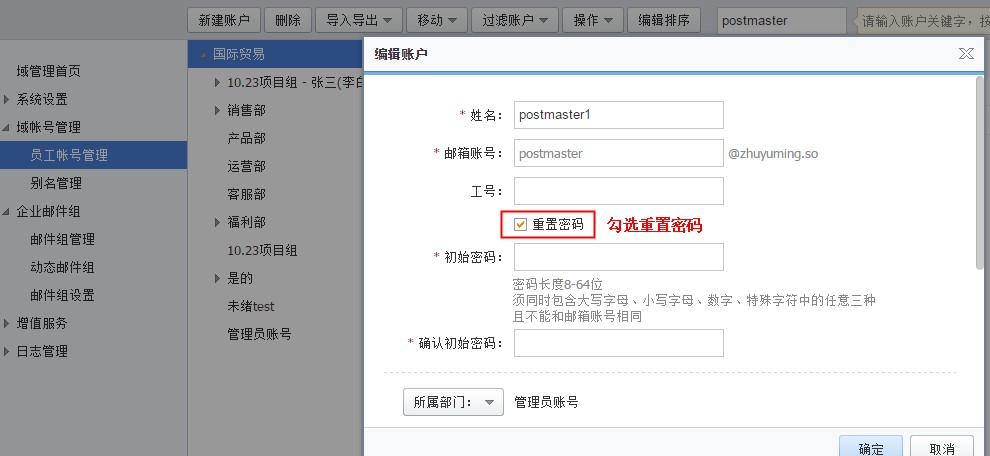Close the 编辑账户 dialog with X icon
This screenshot has width=990, height=456.
(x=965, y=54)
